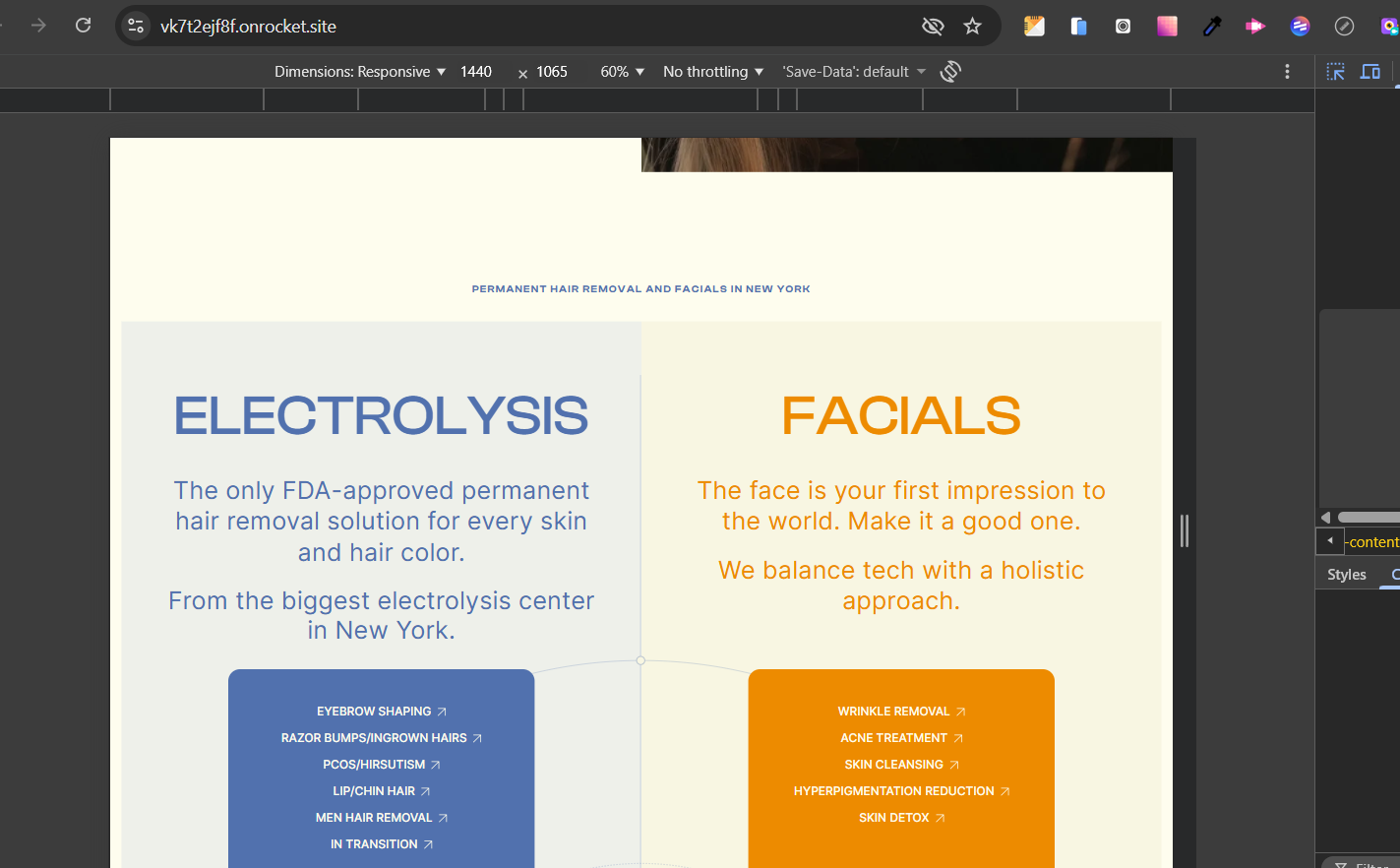The width and height of the screenshot is (1400, 868).
Task: Open the blue documents extension icon
Action: point(1079,27)
